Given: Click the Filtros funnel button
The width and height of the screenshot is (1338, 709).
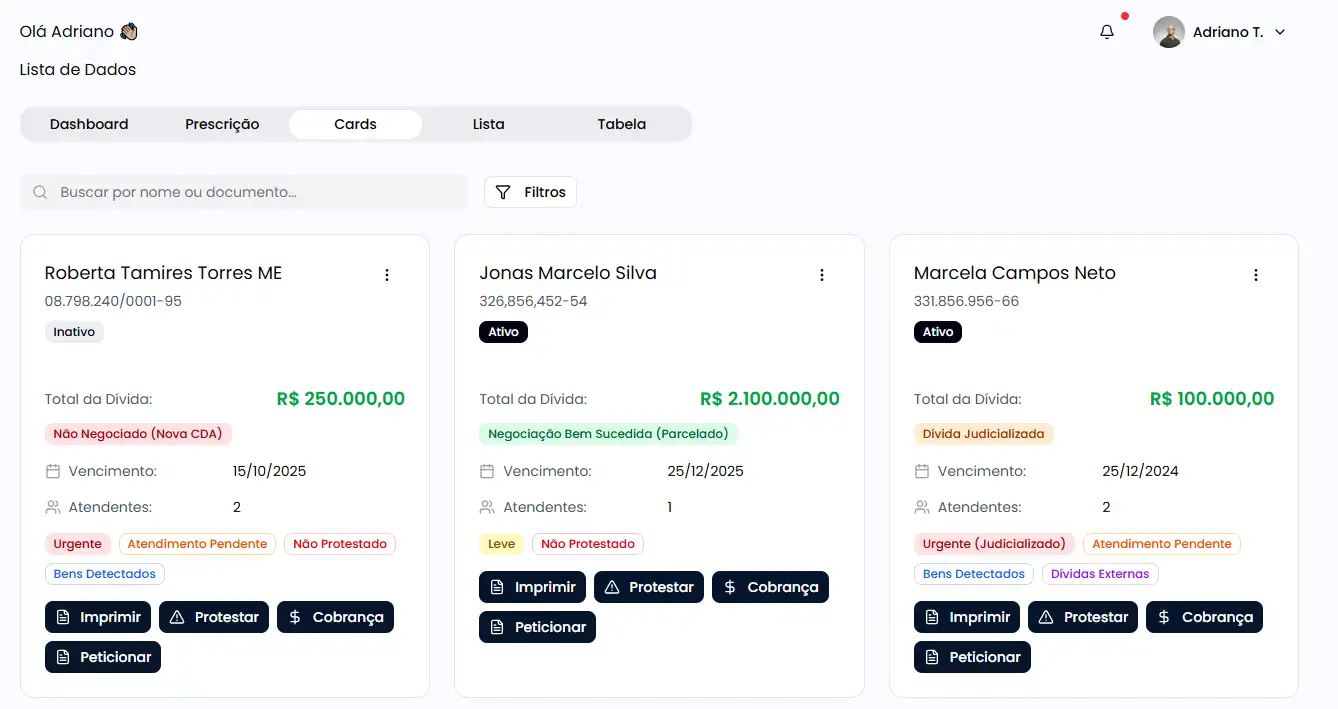Looking at the screenshot, I should click(x=530, y=192).
